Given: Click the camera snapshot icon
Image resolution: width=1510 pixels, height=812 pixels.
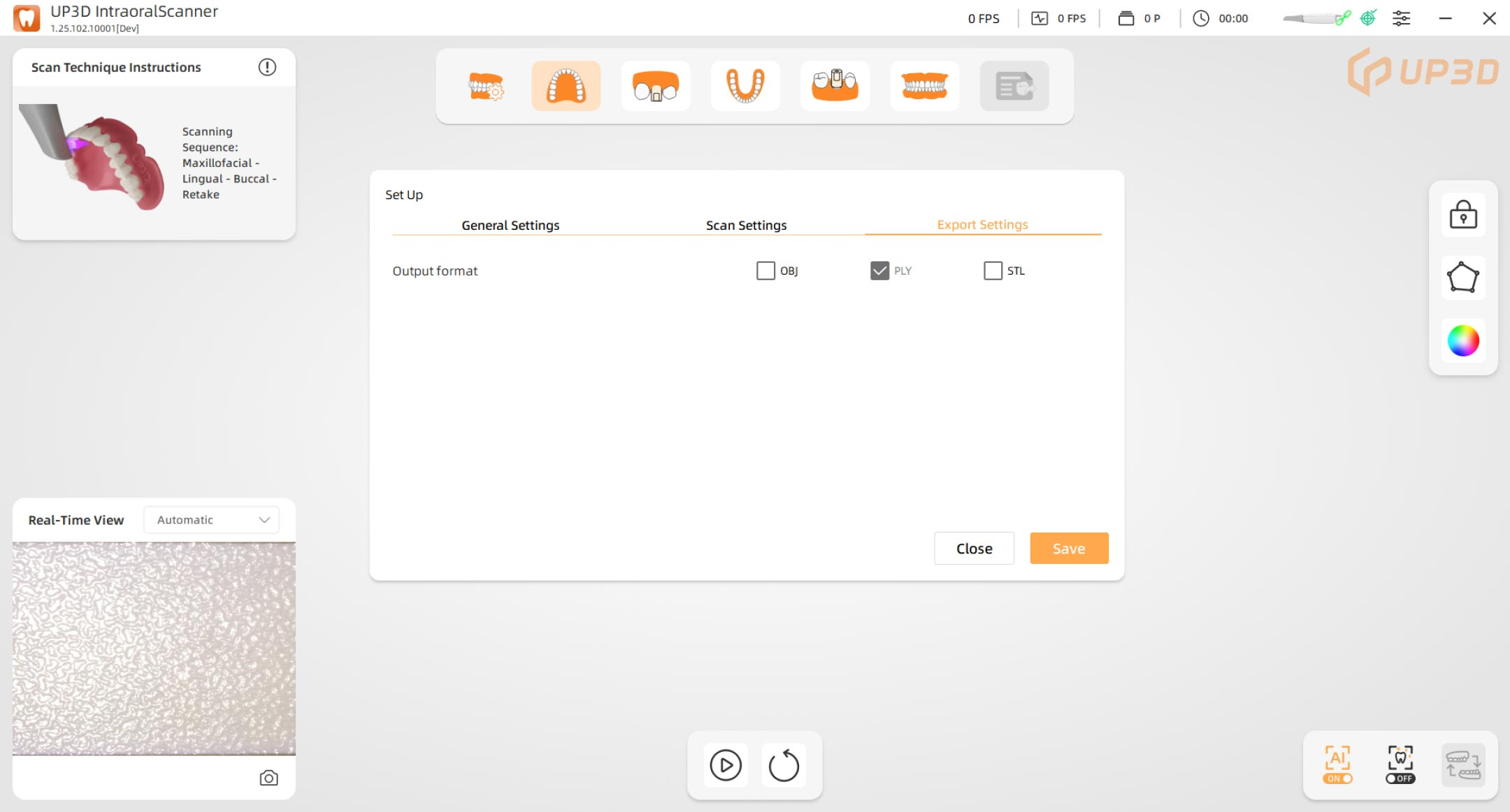Looking at the screenshot, I should click(268, 778).
